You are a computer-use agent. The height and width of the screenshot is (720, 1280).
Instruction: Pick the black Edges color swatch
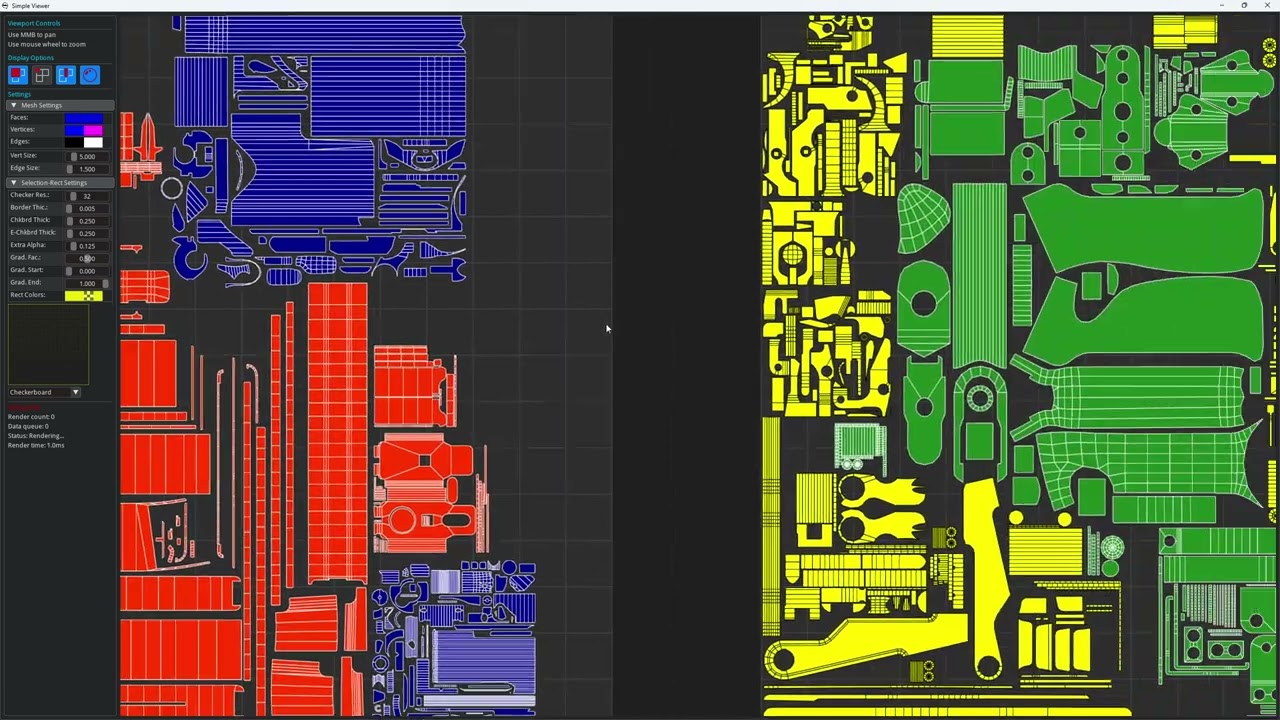point(74,142)
